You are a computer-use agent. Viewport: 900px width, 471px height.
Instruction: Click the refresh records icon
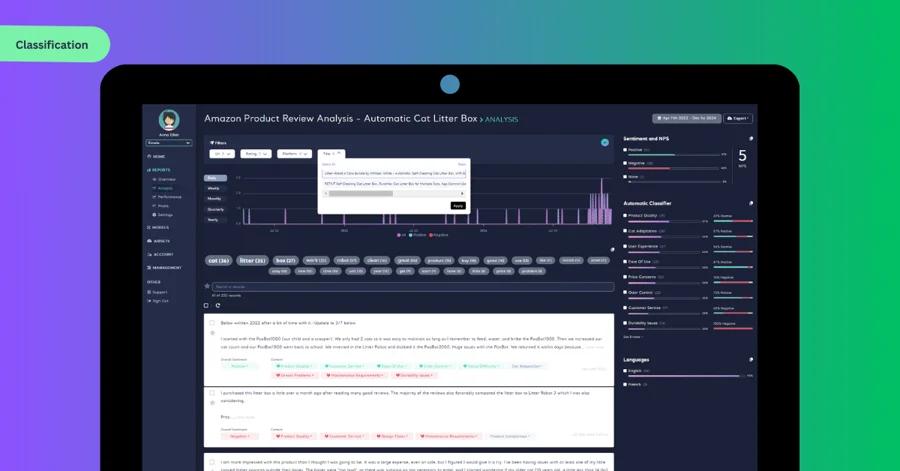pos(218,305)
